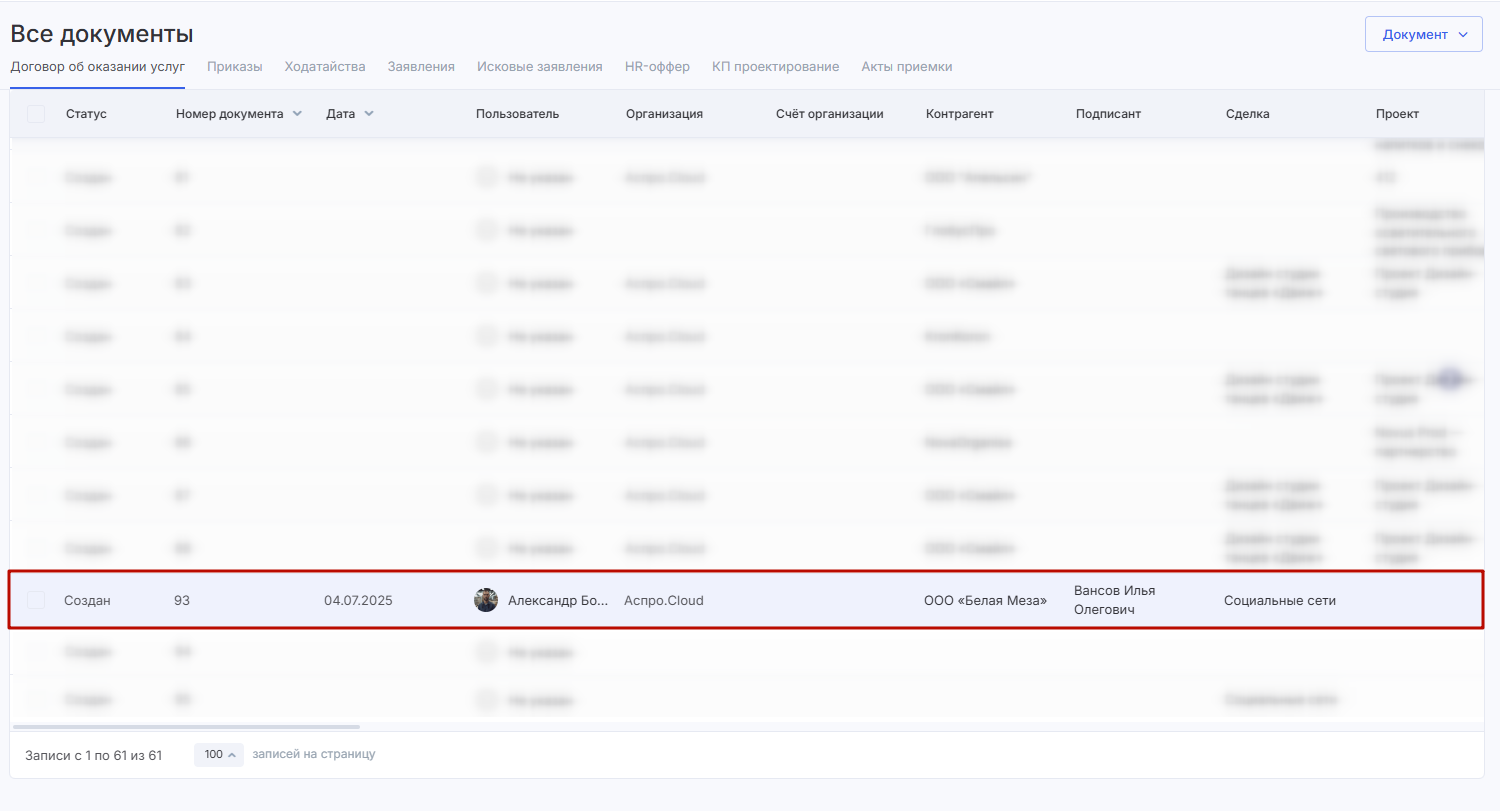Click the Номер документа header label
The image size is (1500, 811).
229,114
